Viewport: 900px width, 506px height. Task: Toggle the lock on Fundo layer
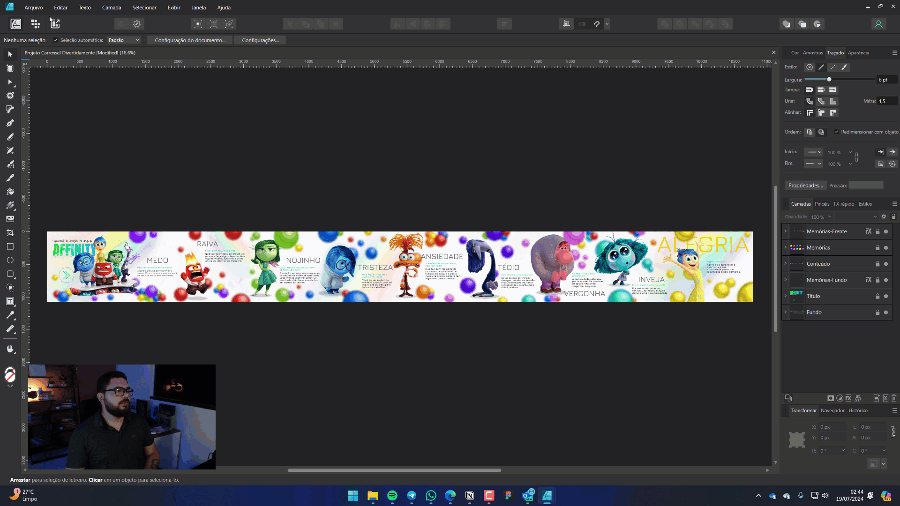tap(877, 313)
